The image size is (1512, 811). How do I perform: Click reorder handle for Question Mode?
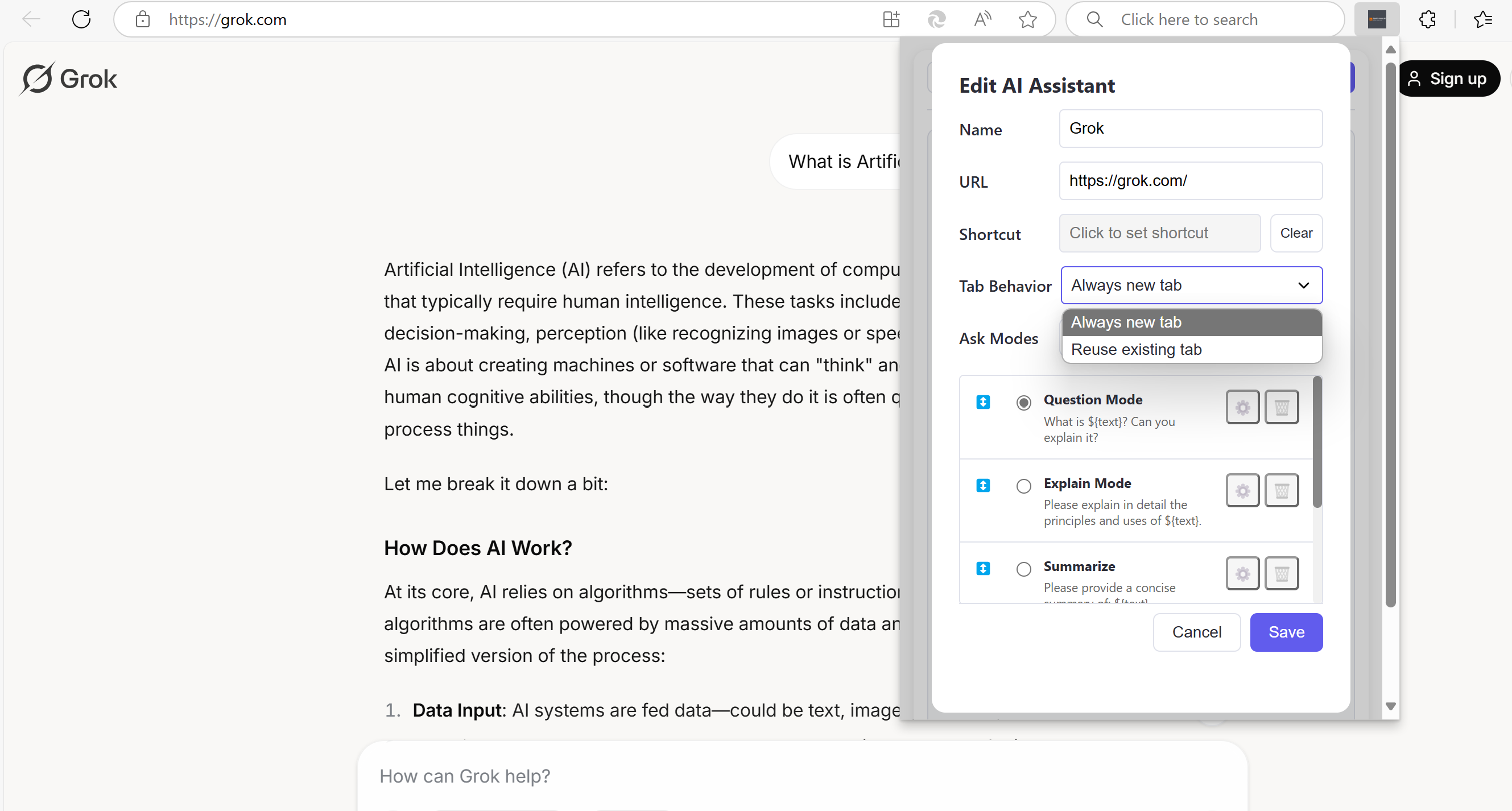[x=983, y=402]
